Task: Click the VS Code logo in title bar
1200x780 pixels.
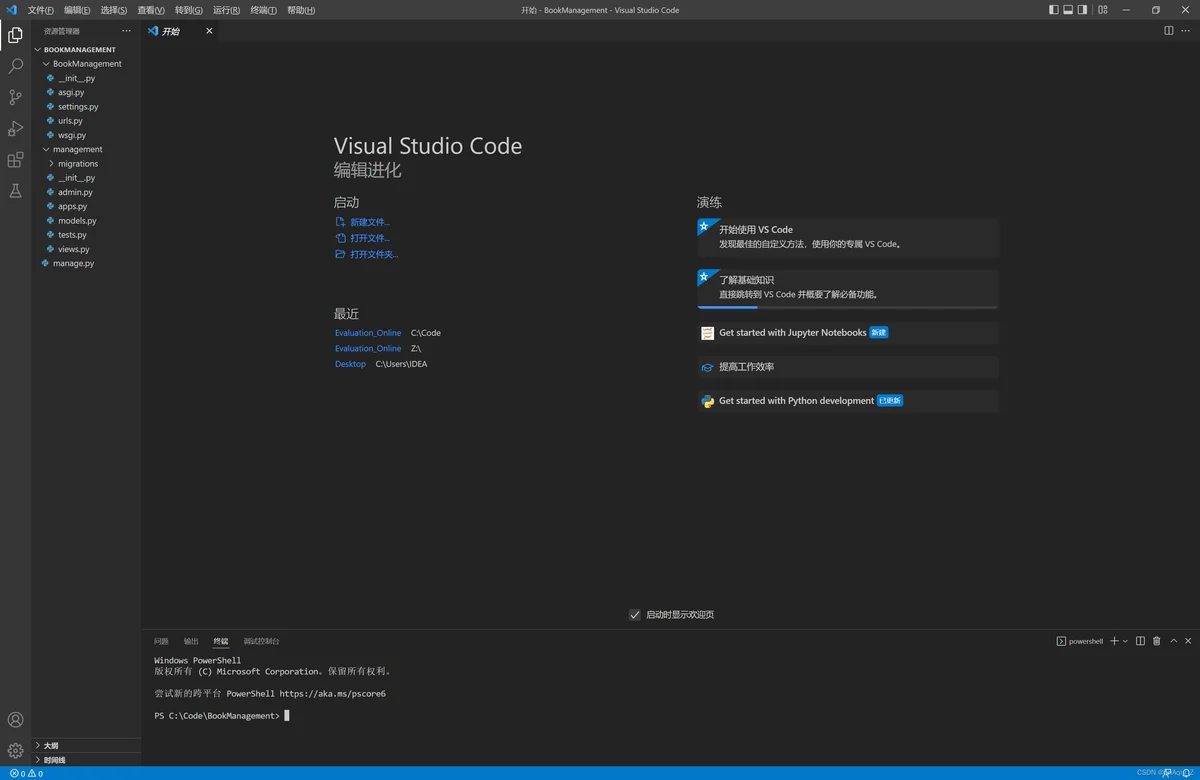Action: [12, 10]
